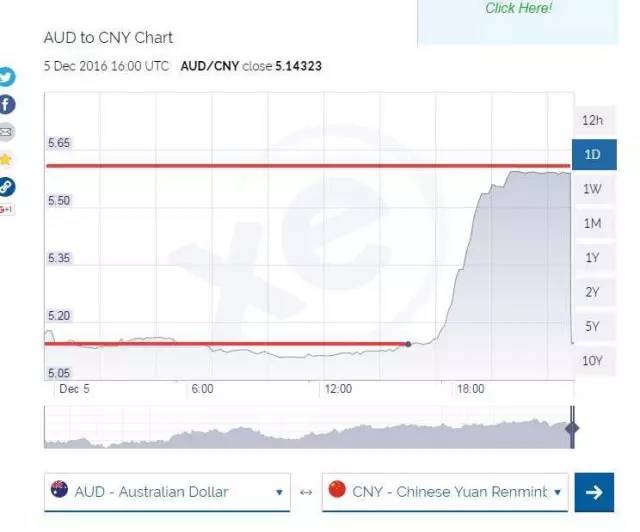This screenshot has height=532, width=640.
Task: Open the AUD - Australian Dollar dropdown
Action: coord(167,492)
